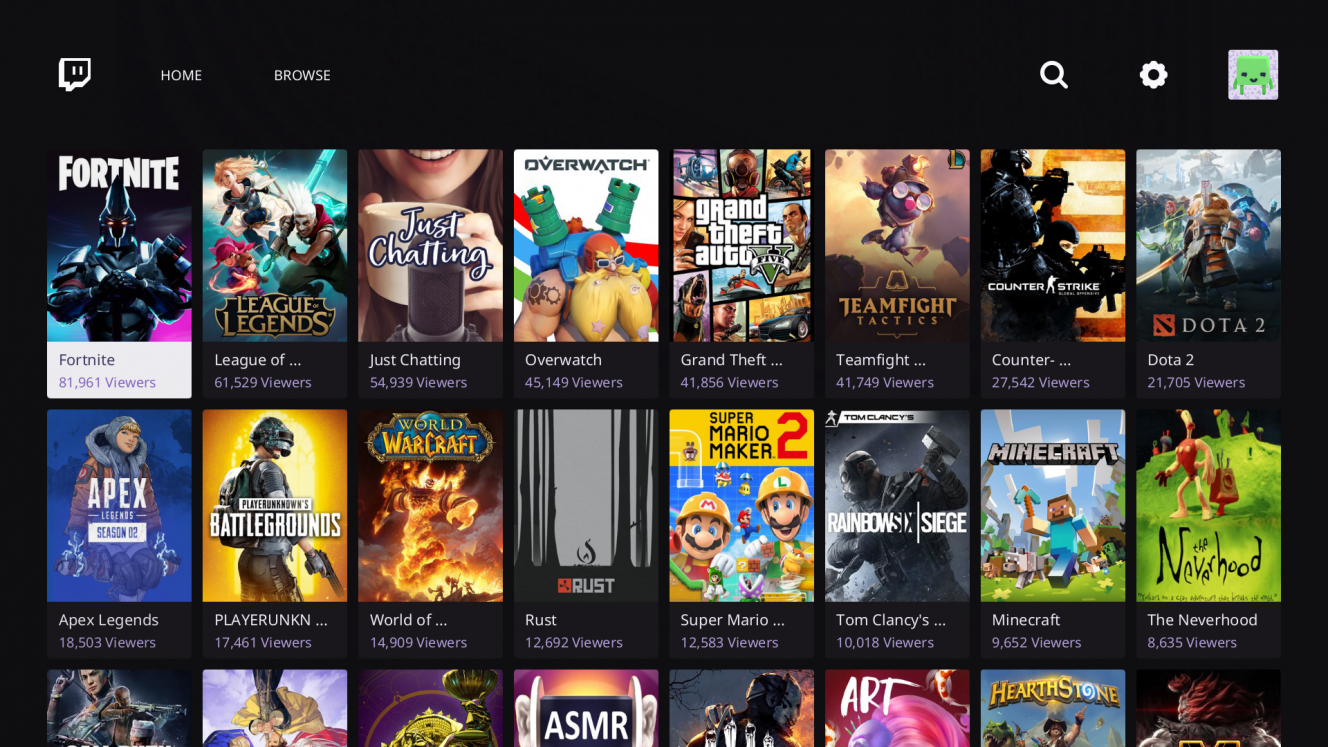Open Teamfight Tactics cover art

[897, 246]
